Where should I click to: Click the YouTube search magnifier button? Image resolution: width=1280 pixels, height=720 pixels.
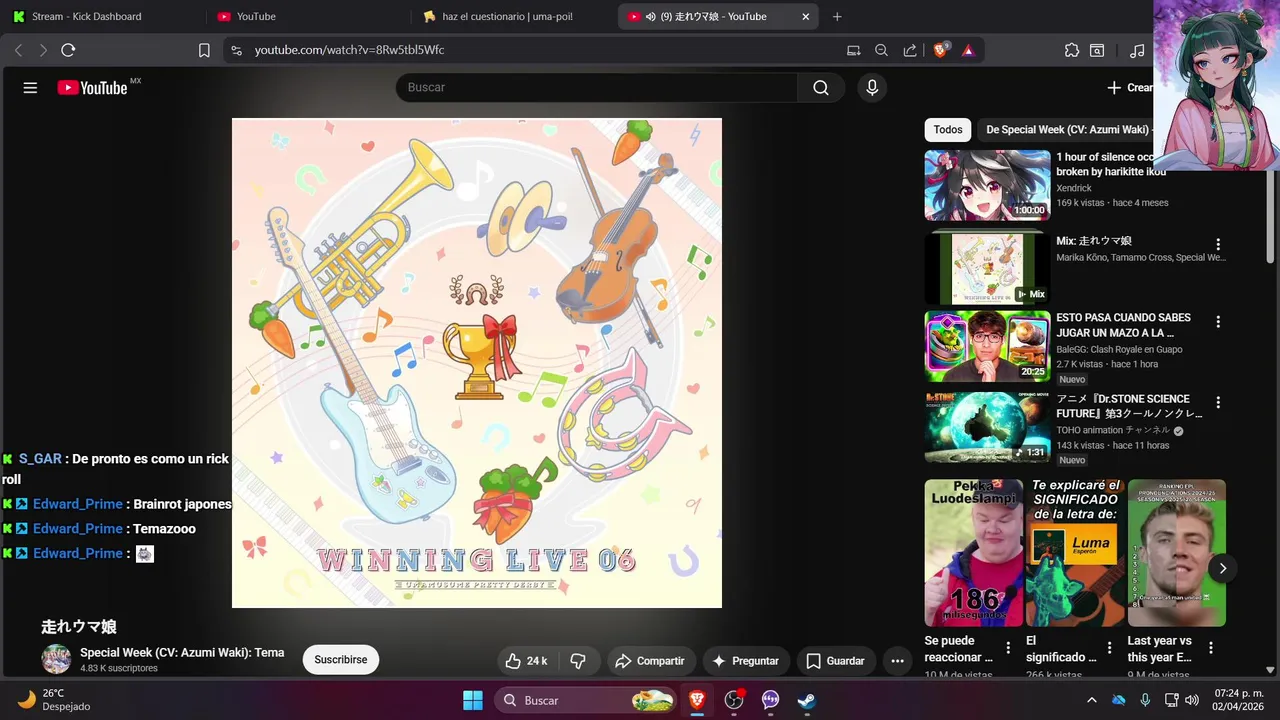(821, 88)
